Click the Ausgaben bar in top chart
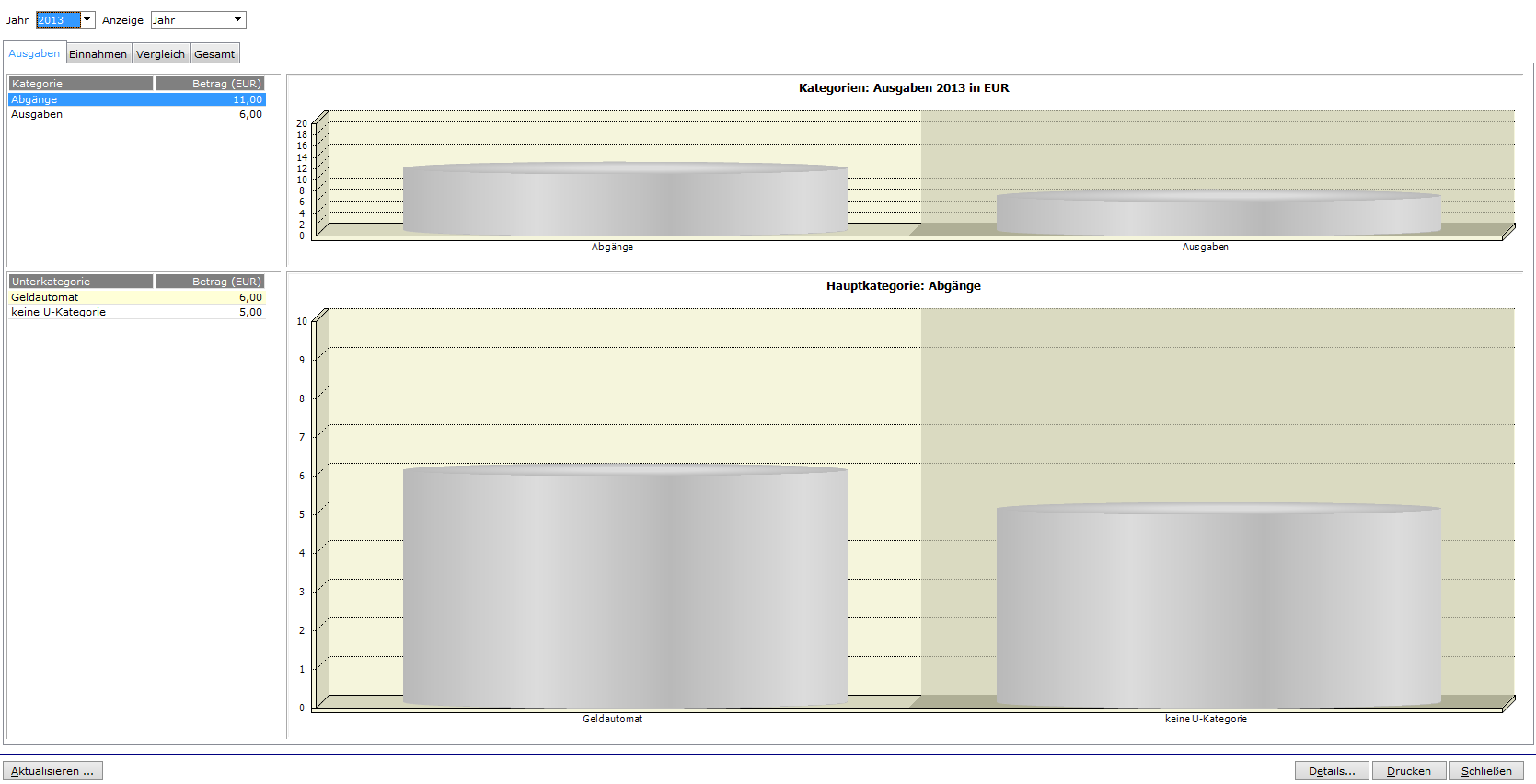This screenshot has width=1536, height=784. 1218,213
